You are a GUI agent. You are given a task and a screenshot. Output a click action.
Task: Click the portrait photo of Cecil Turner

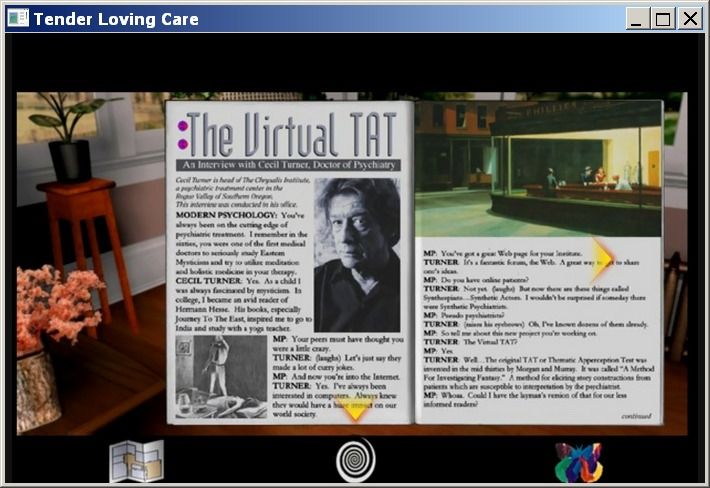pyautogui.click(x=357, y=254)
